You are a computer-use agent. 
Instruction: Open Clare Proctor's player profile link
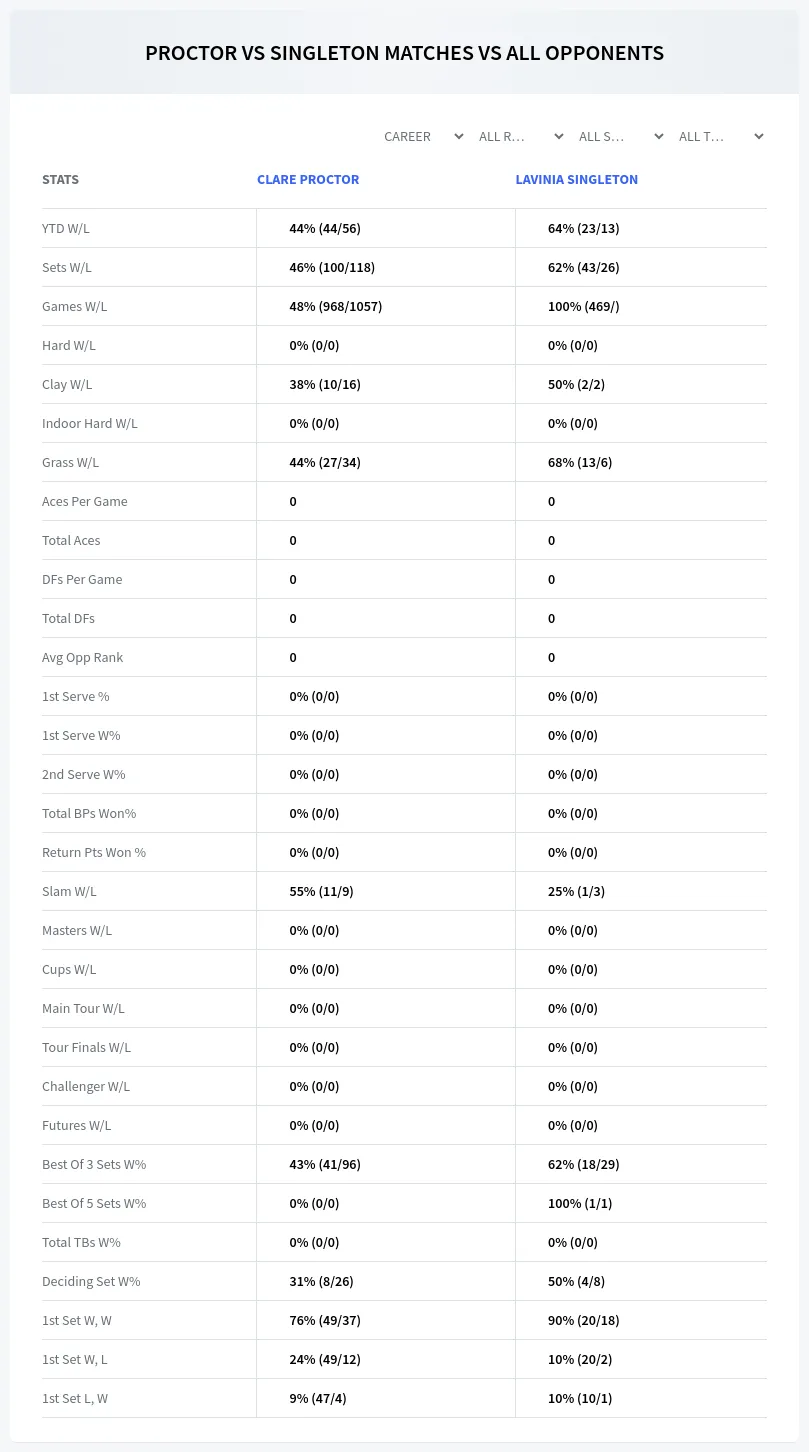point(308,180)
